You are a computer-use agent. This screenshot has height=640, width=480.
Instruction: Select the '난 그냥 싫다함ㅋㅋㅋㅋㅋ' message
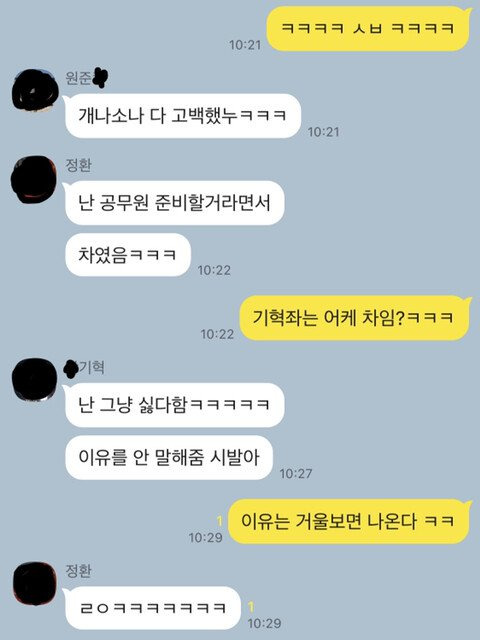coord(174,405)
